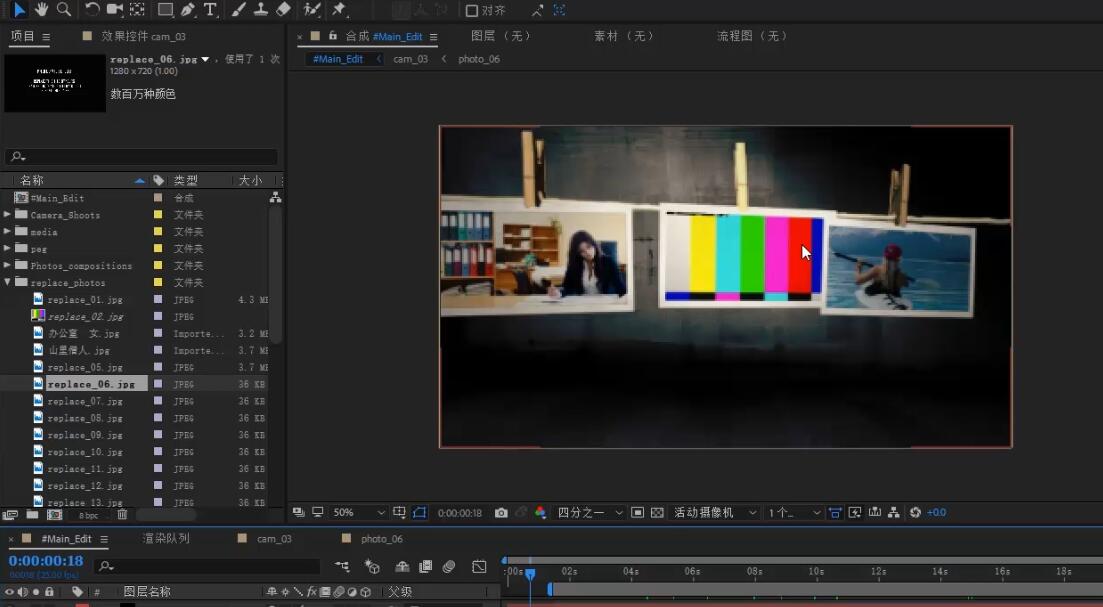Open the 四分之一 resolution dropdown

pyautogui.click(x=589, y=513)
